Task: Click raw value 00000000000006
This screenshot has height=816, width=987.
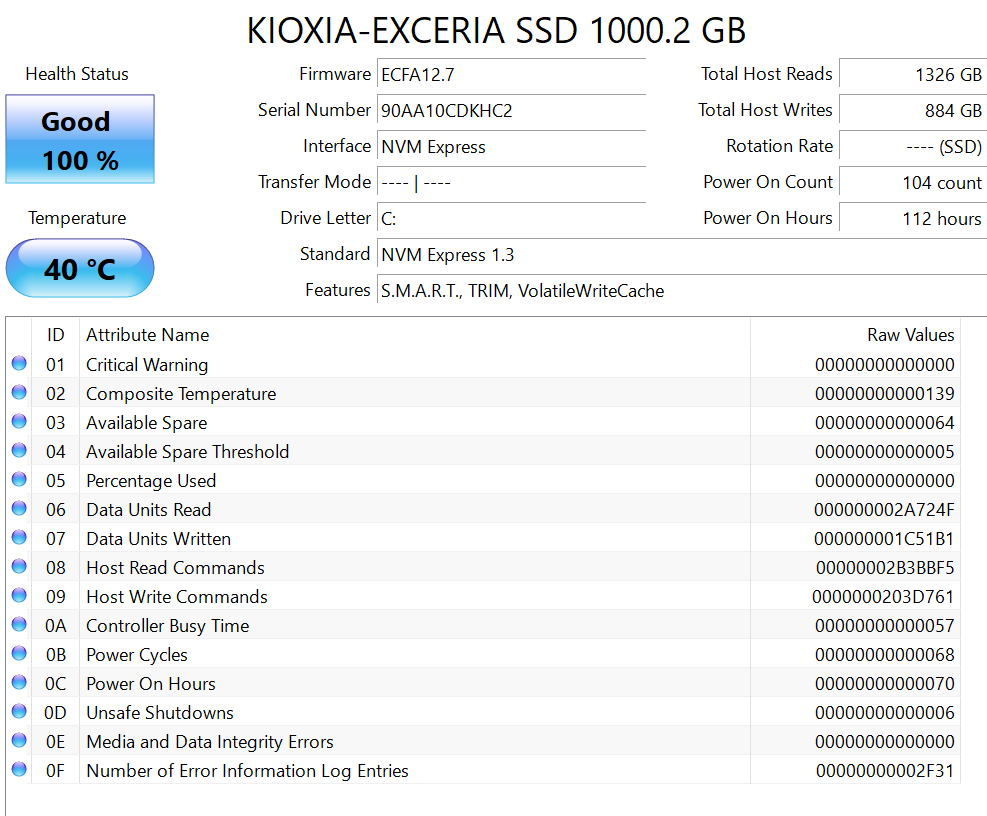Action: 884,712
